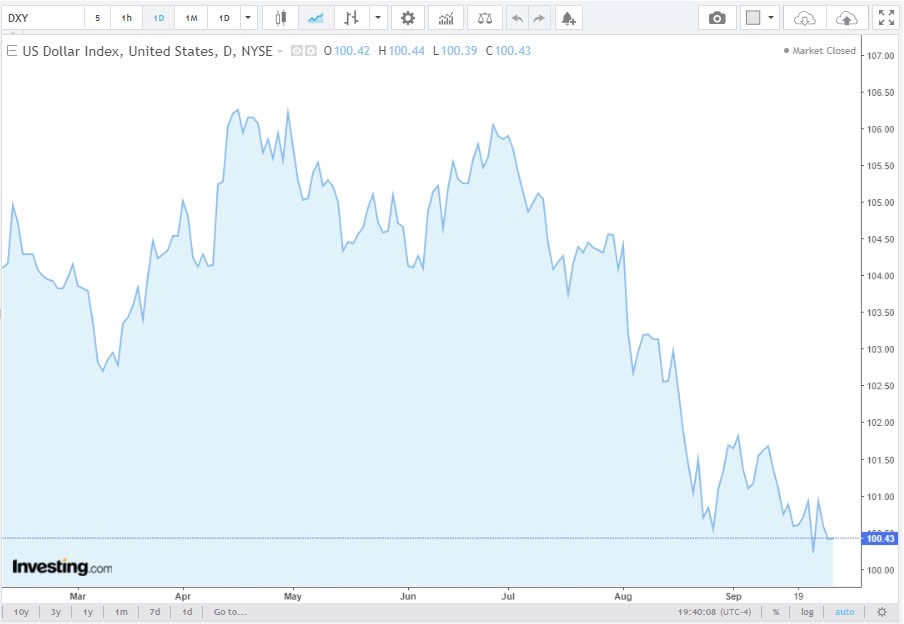The height and width of the screenshot is (624, 904).
Task: Select the 1h interval
Action: 126,18
